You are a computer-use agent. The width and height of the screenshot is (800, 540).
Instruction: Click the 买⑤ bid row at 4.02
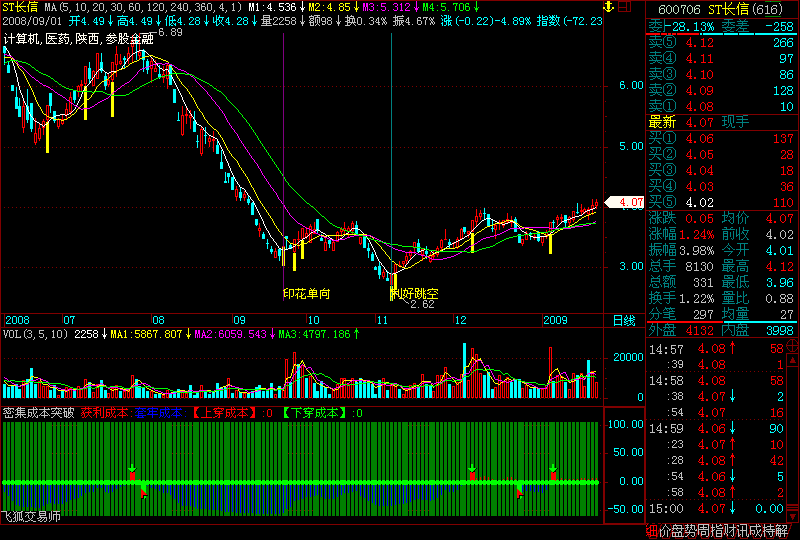721,202
